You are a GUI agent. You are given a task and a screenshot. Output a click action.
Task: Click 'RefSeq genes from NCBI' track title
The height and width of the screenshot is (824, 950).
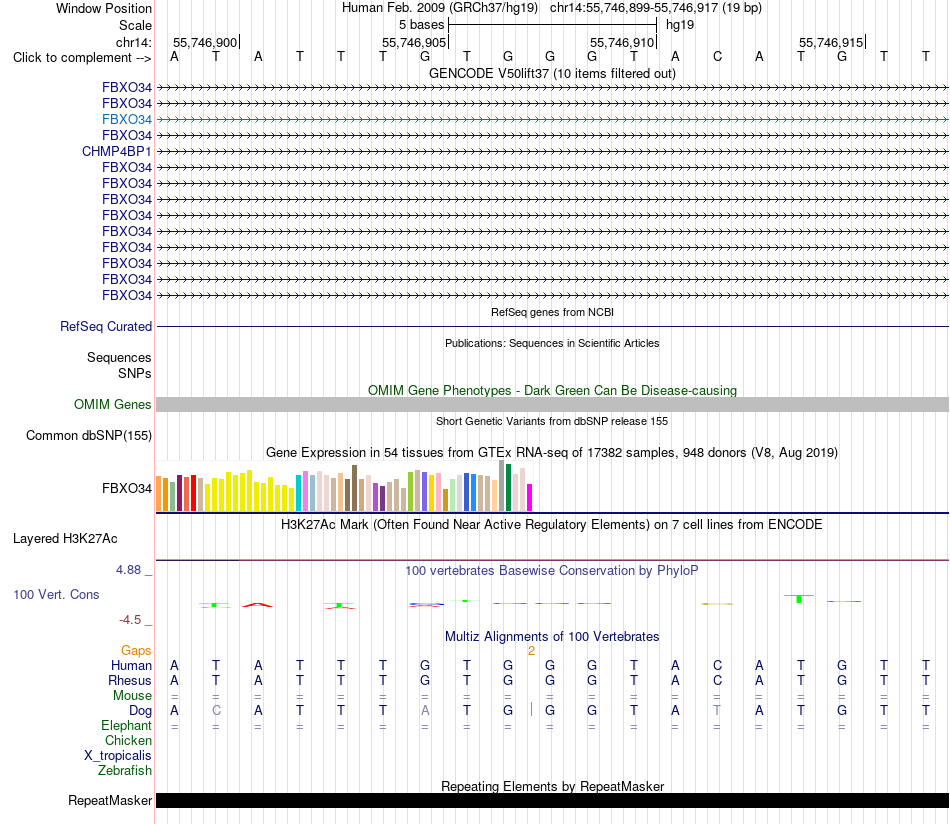[552, 312]
